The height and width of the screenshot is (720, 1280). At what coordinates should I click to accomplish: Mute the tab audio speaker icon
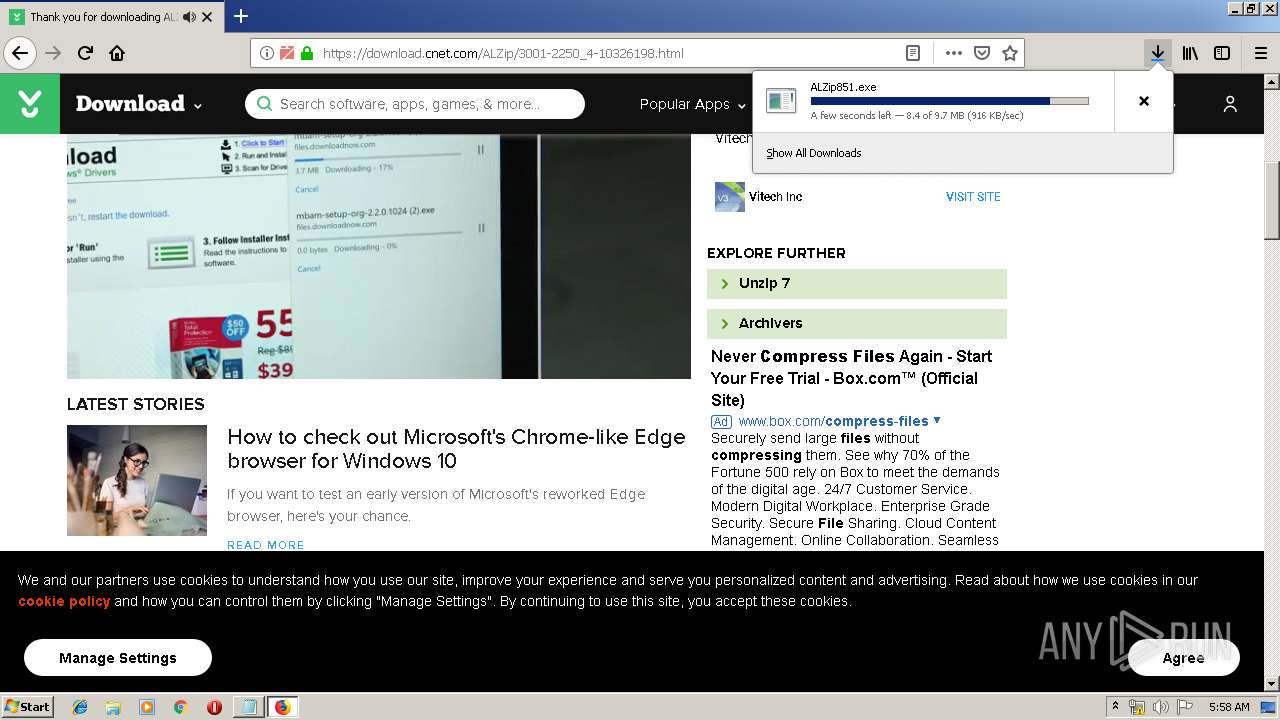tap(190, 17)
